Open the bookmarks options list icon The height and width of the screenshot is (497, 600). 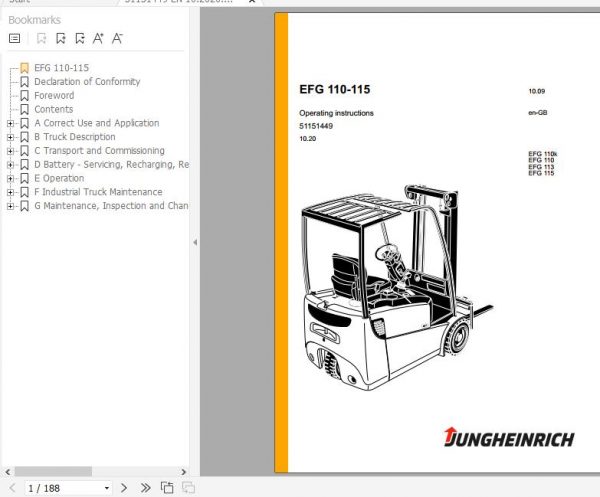tap(15, 38)
